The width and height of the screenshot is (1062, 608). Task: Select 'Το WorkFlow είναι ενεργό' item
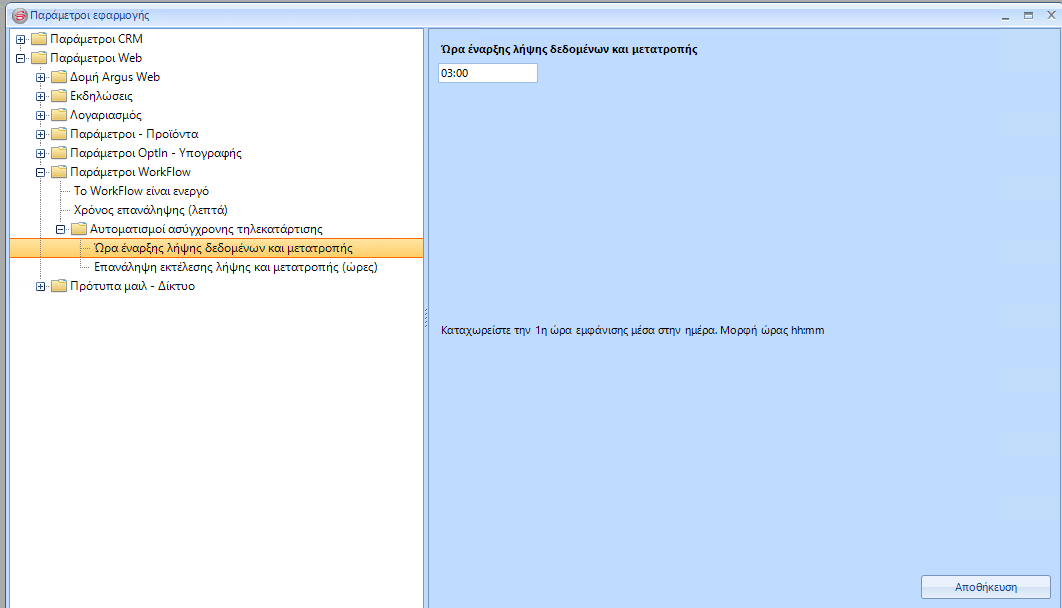(x=141, y=191)
